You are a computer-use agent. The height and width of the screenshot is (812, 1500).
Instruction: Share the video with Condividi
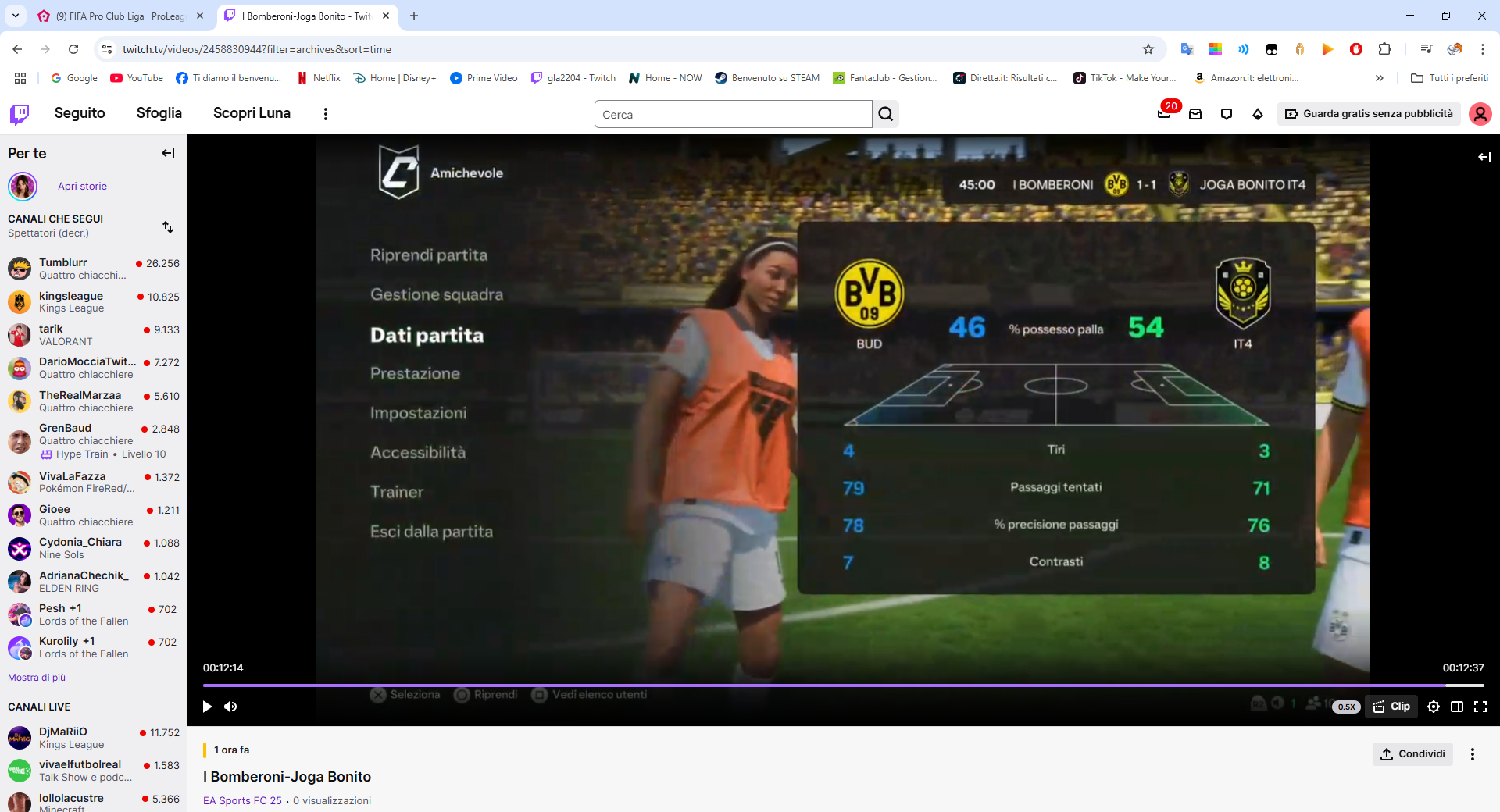(1412, 754)
